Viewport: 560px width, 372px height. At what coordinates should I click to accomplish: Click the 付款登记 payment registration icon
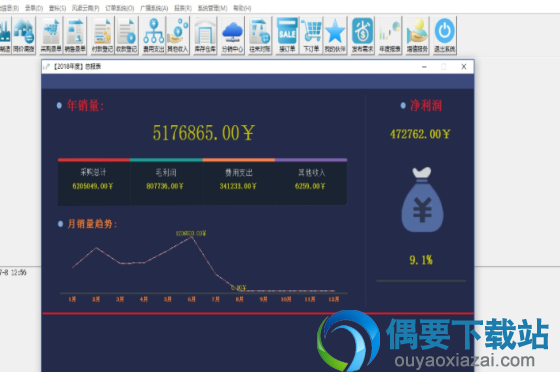pyautogui.click(x=102, y=35)
